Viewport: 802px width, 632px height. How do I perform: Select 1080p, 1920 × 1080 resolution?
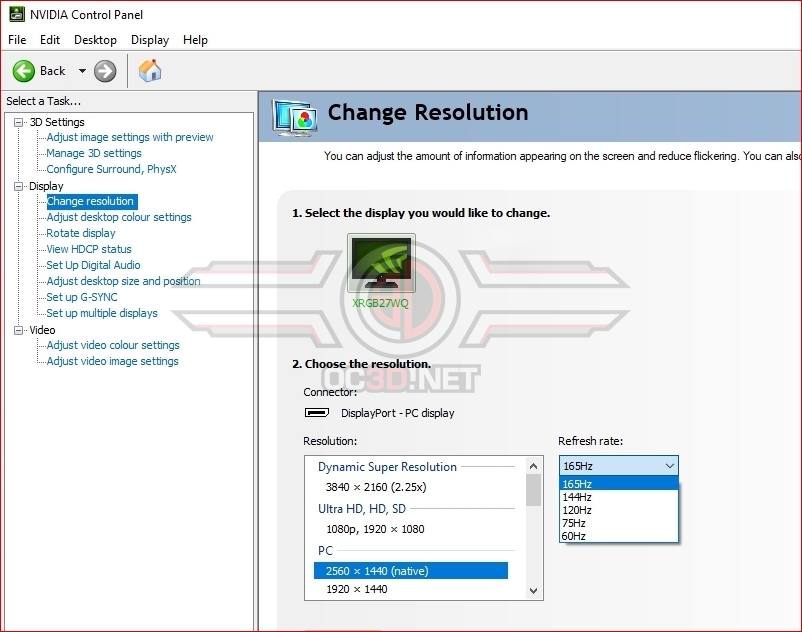375,529
